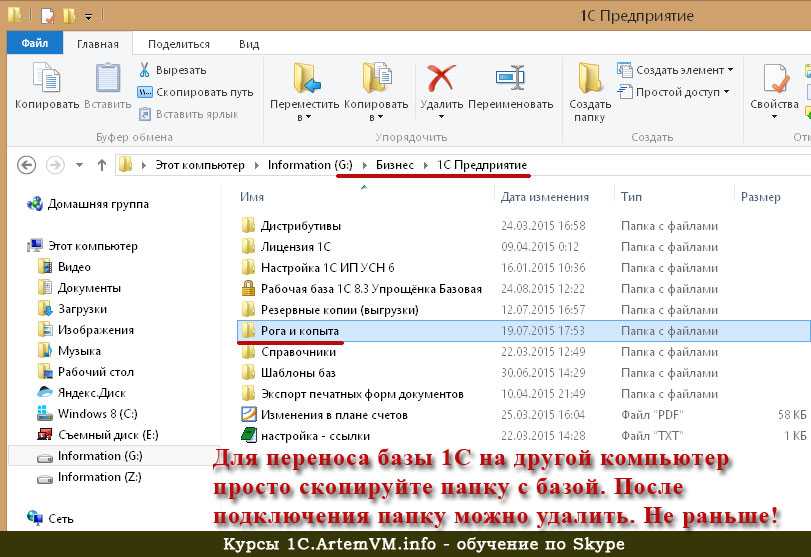This screenshot has width=811, height=557.
Task: Click Этот компьютер in the address bar
Action: click(x=200, y=165)
